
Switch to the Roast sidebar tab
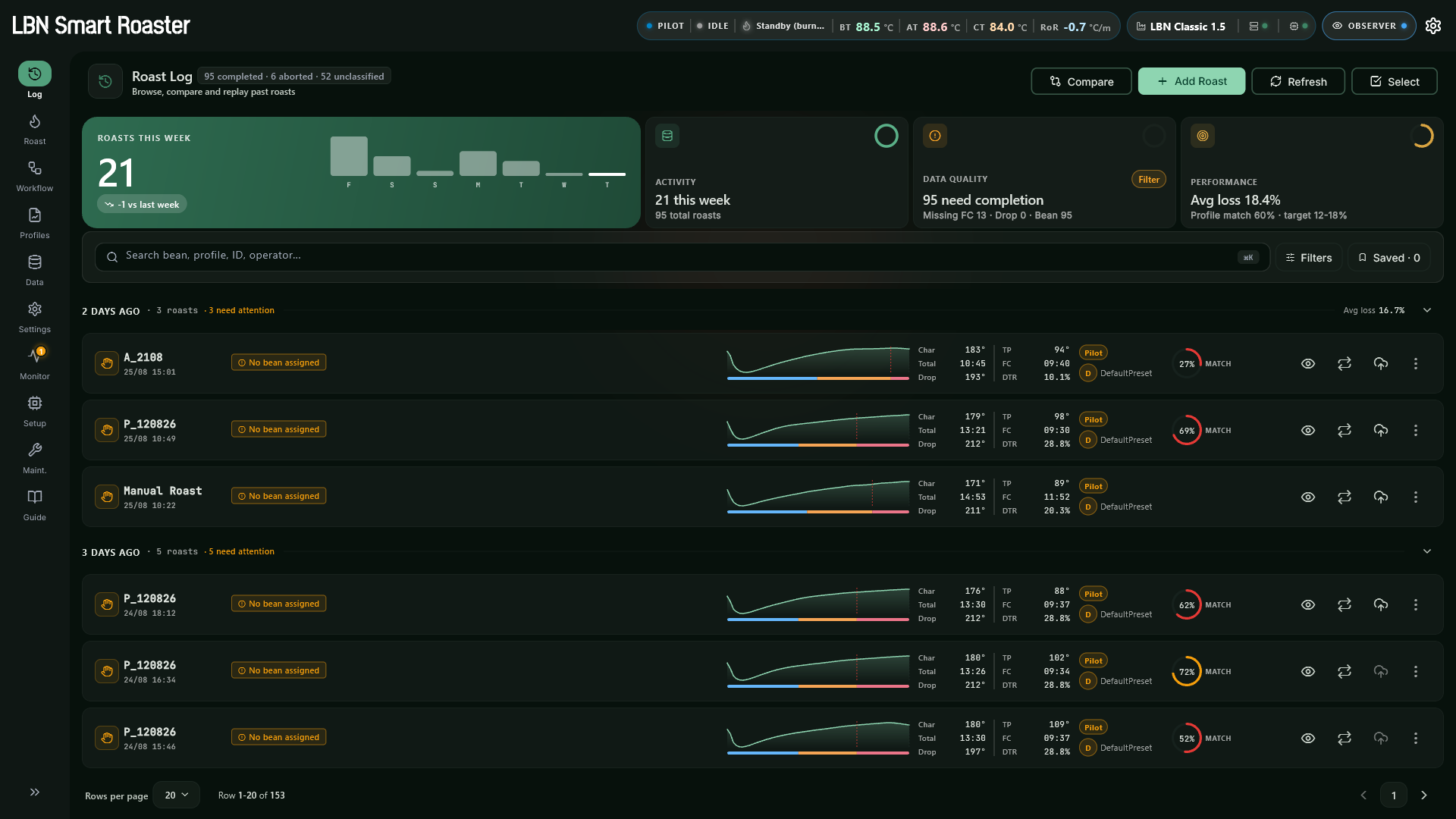pos(35,130)
